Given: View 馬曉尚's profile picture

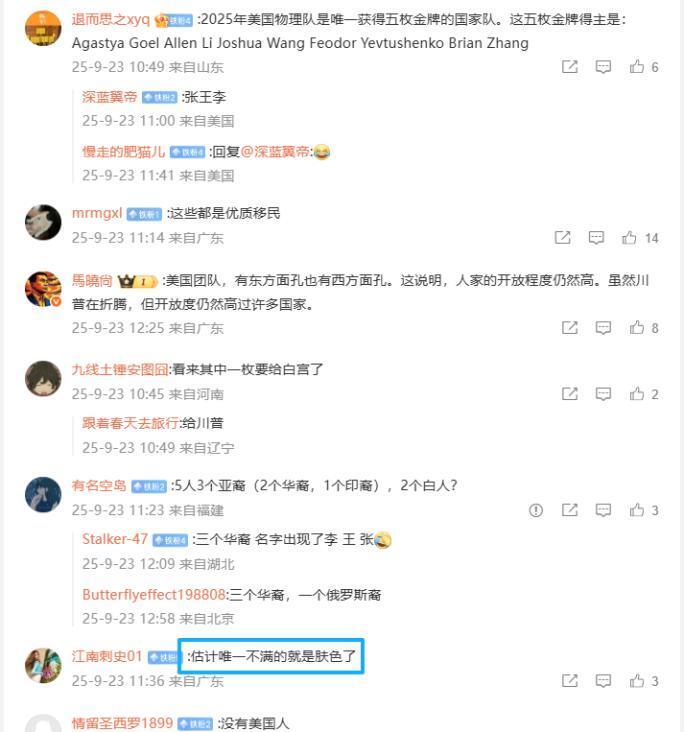Looking at the screenshot, I should 43,289.
